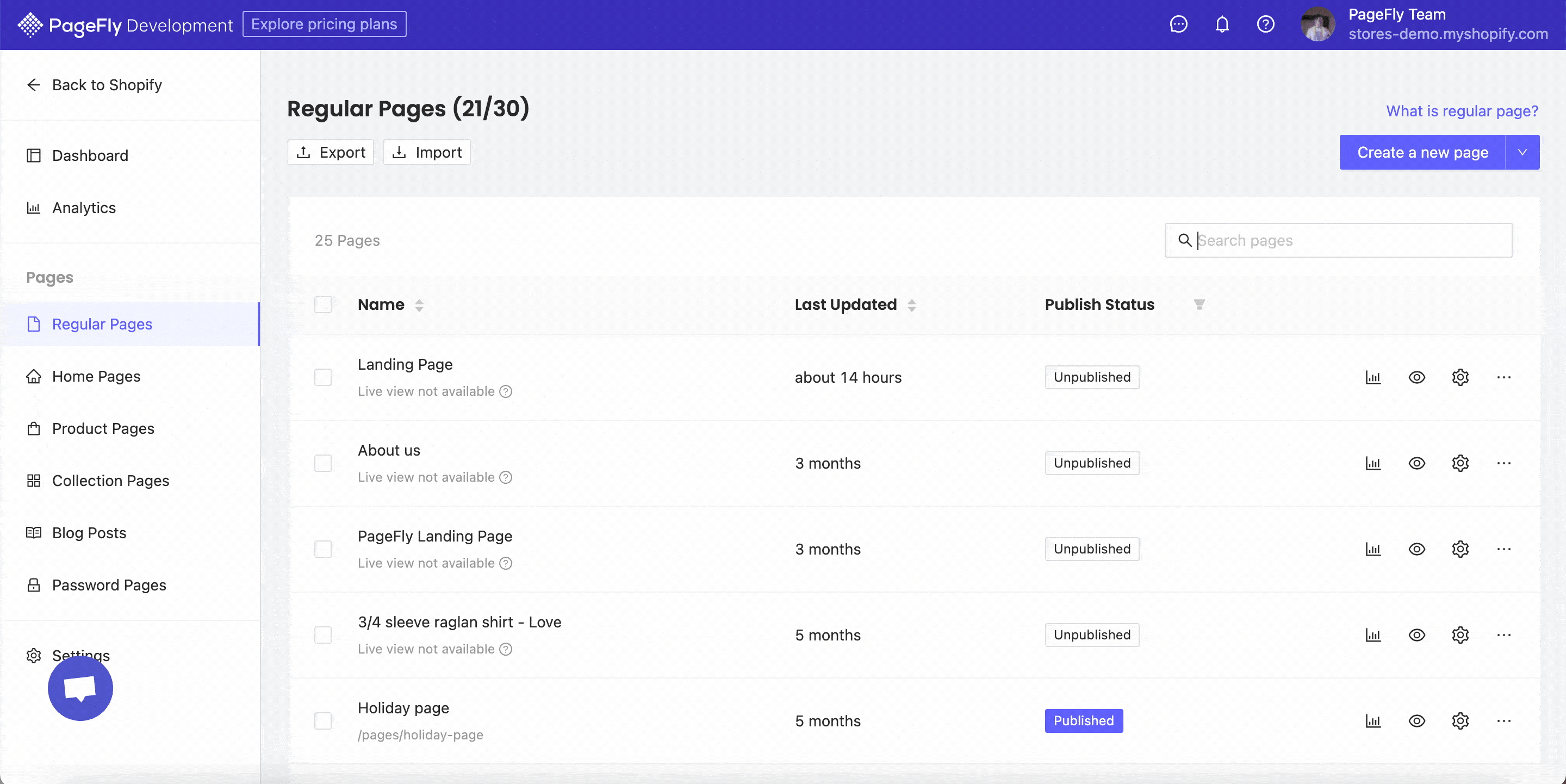Click the Export button

[331, 152]
